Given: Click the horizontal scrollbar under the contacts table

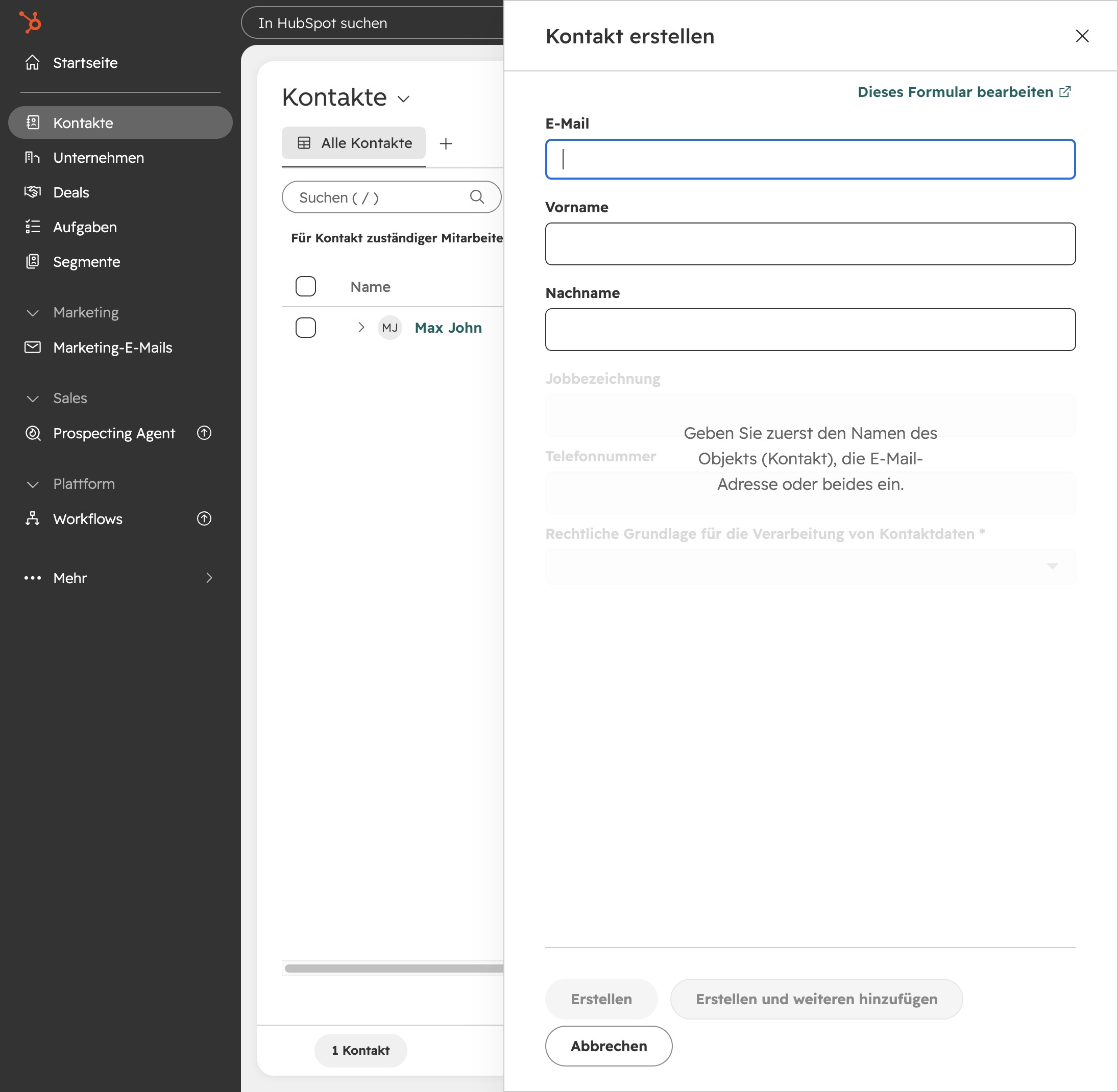Looking at the screenshot, I should [394, 969].
